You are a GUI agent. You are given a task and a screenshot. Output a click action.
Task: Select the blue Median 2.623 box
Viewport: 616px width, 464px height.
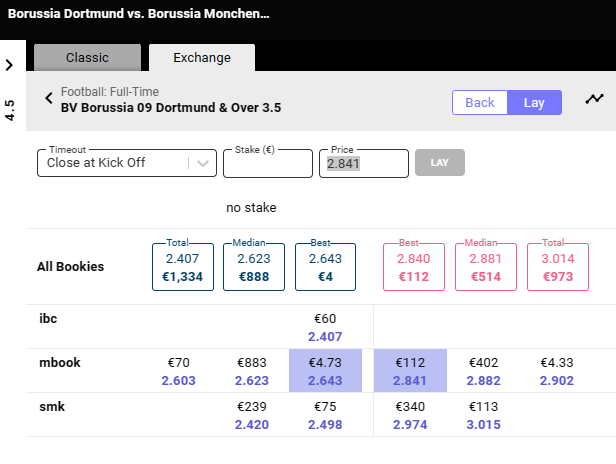[x=254, y=267]
